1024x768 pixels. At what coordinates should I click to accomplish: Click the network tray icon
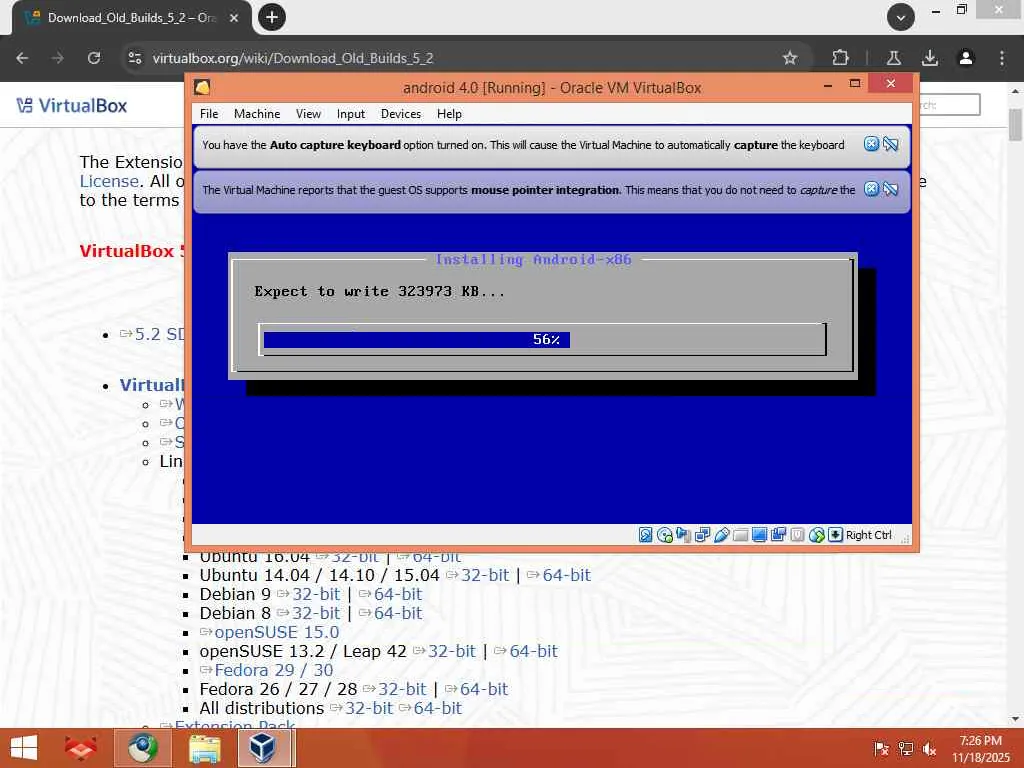(906, 748)
